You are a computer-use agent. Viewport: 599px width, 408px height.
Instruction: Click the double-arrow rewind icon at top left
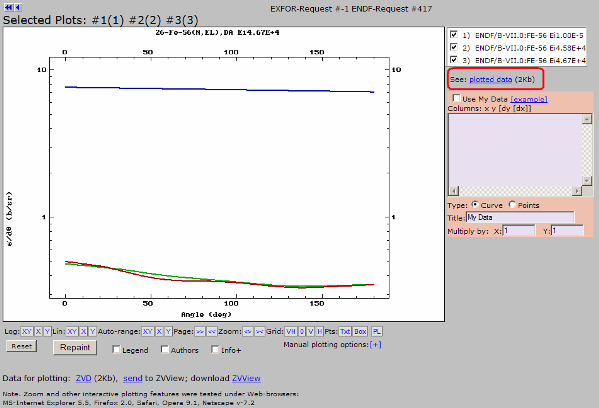8,7
